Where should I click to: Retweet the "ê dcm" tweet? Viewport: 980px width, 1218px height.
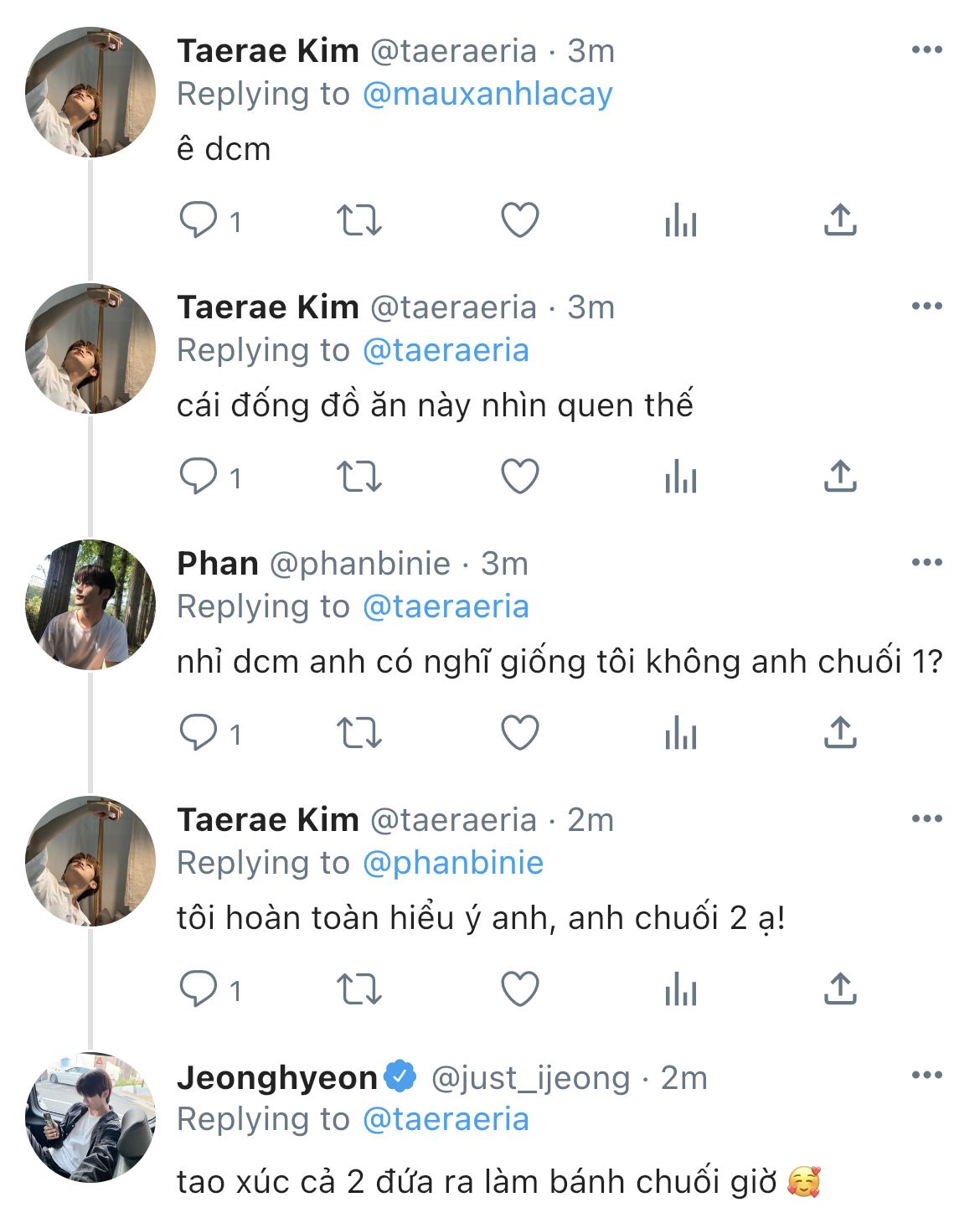359,221
